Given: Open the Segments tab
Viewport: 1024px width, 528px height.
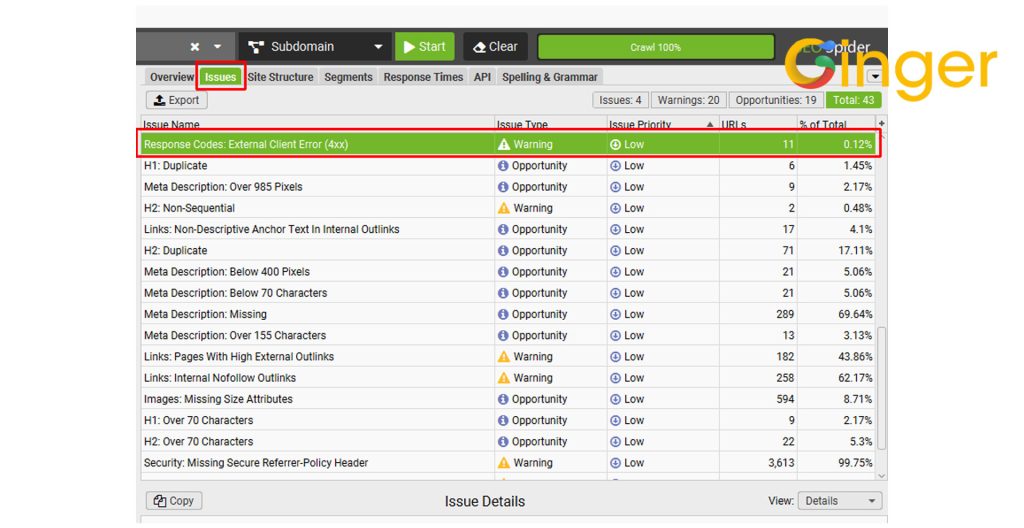Looking at the screenshot, I should pyautogui.click(x=348, y=77).
